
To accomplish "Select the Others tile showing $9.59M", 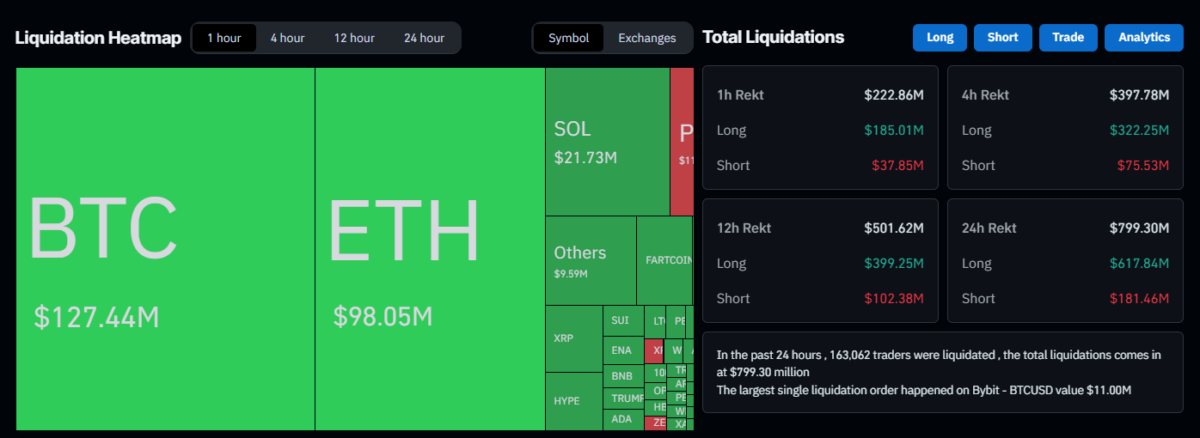I will (590, 260).
